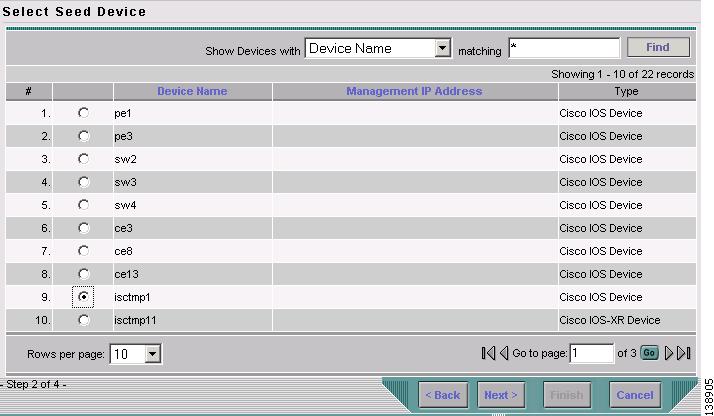Image resolution: width=714 pixels, height=416 pixels.
Task: Click the device name text pe3
Action: coord(123,137)
